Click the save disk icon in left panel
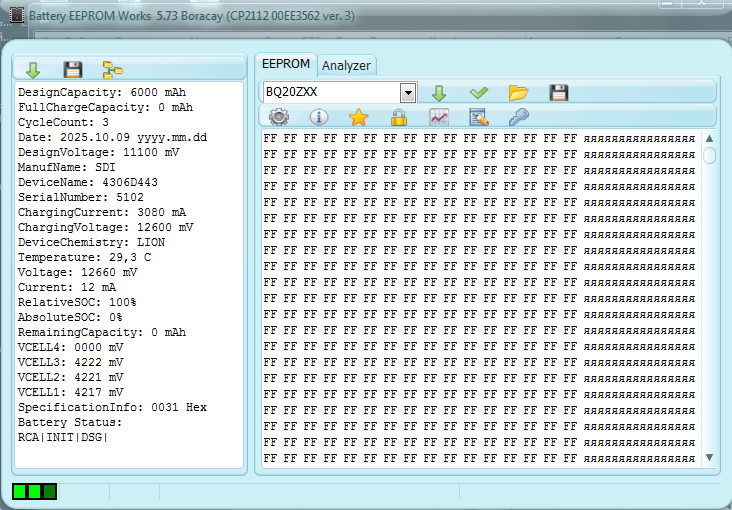 tap(72, 69)
